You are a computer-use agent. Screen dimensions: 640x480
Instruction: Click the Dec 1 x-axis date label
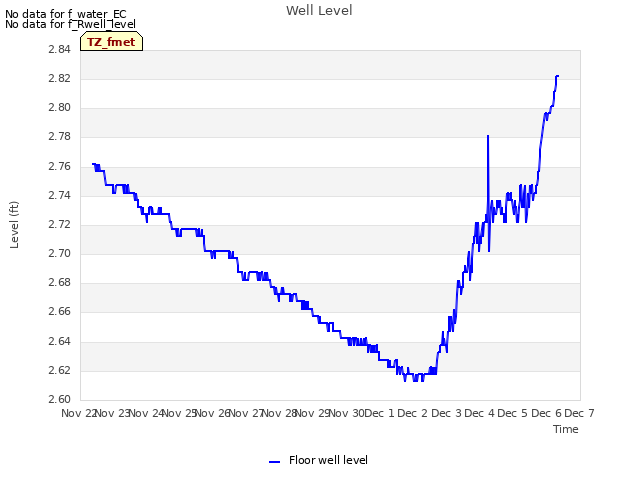pos(379,413)
